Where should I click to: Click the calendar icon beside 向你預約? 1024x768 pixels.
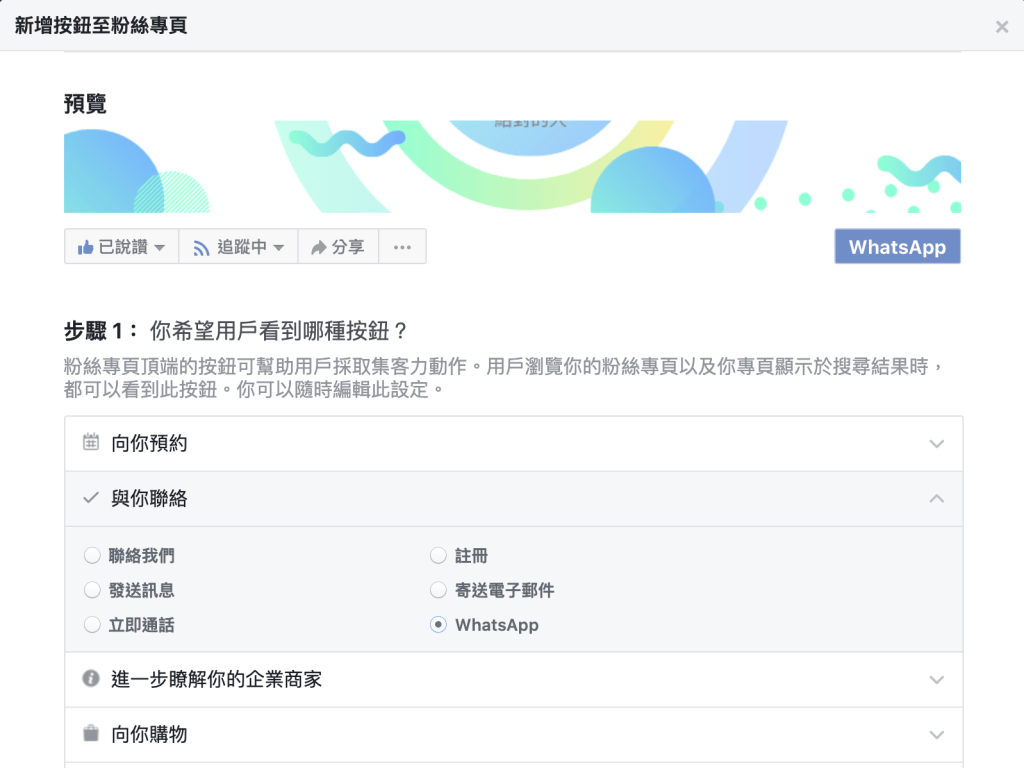point(91,443)
